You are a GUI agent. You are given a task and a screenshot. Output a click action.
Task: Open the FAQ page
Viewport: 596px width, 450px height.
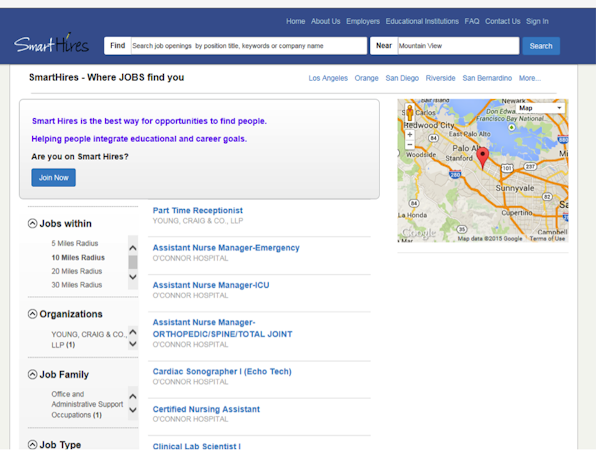point(472,21)
